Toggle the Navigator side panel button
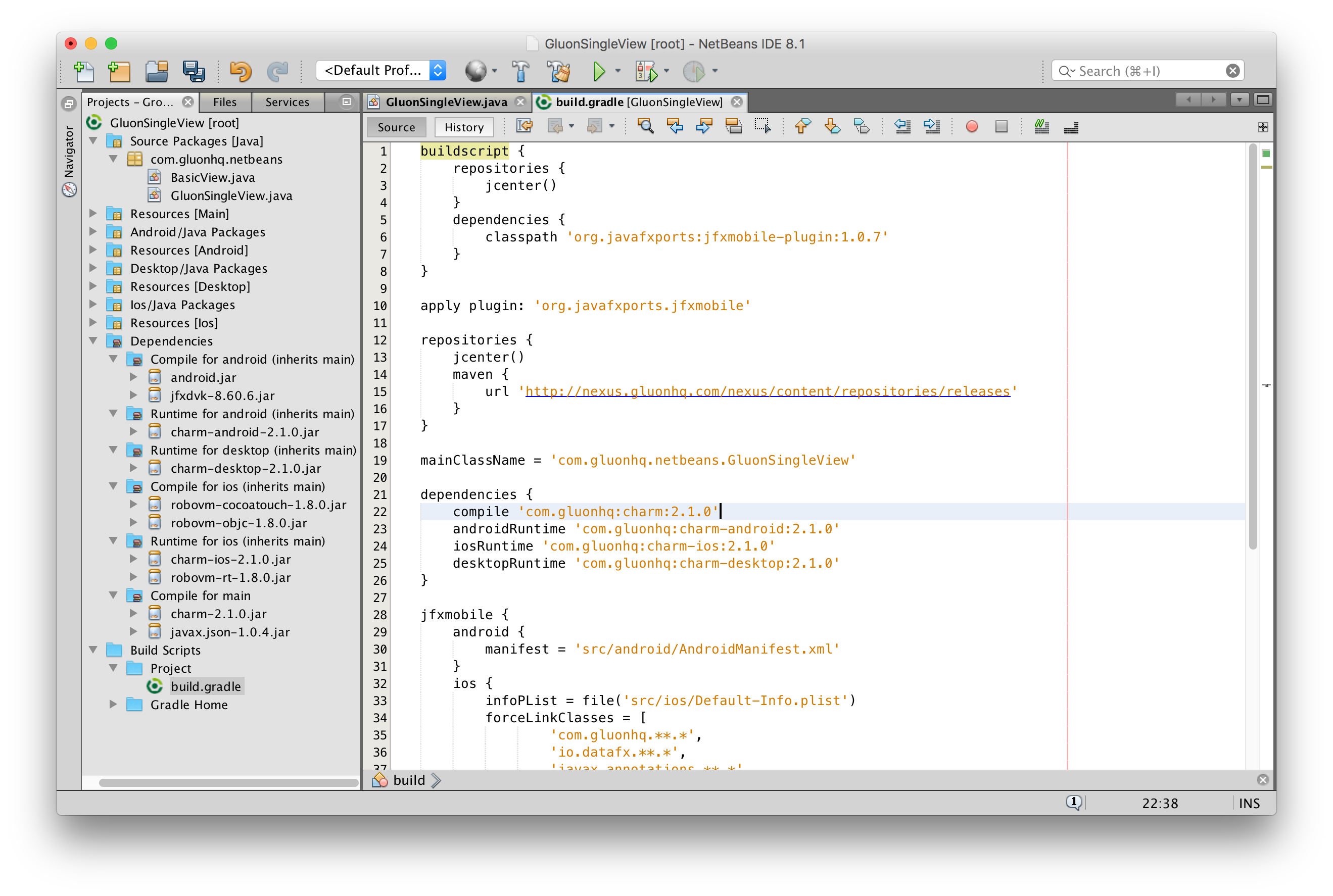Image resolution: width=1333 pixels, height=896 pixels. coord(69,161)
